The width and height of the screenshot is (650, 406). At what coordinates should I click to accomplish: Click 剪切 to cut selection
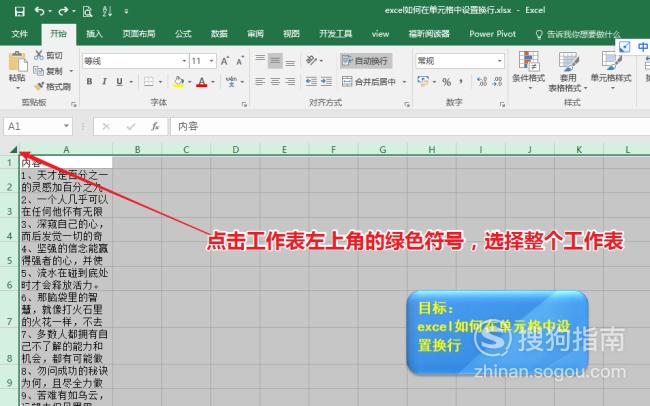click(x=49, y=55)
